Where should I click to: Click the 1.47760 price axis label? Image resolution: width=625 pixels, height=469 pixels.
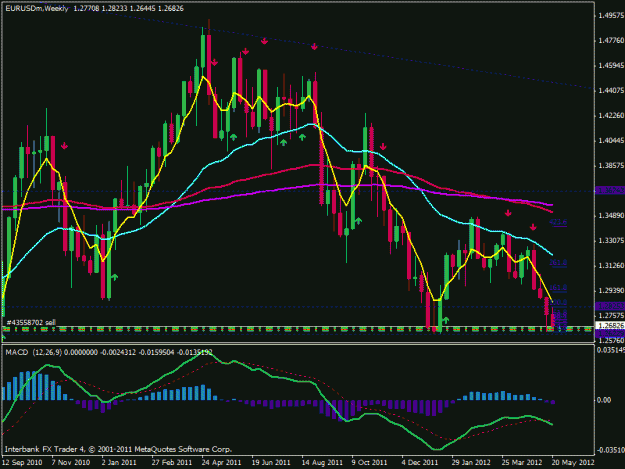click(x=611, y=41)
